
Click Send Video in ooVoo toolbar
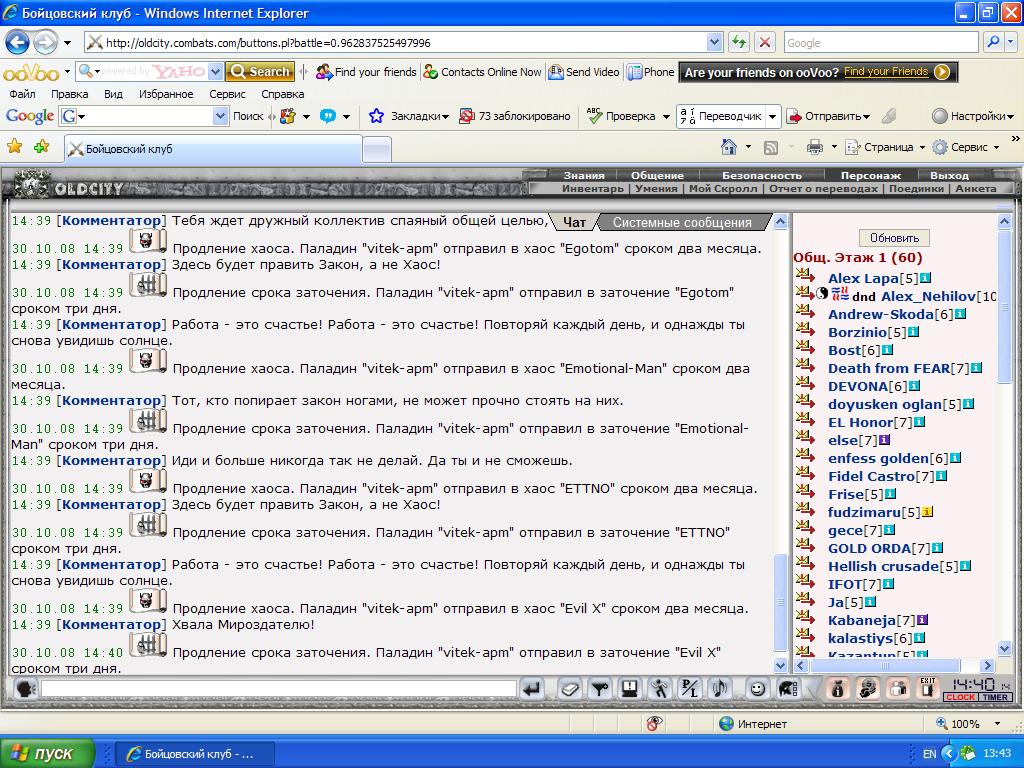[x=583, y=72]
